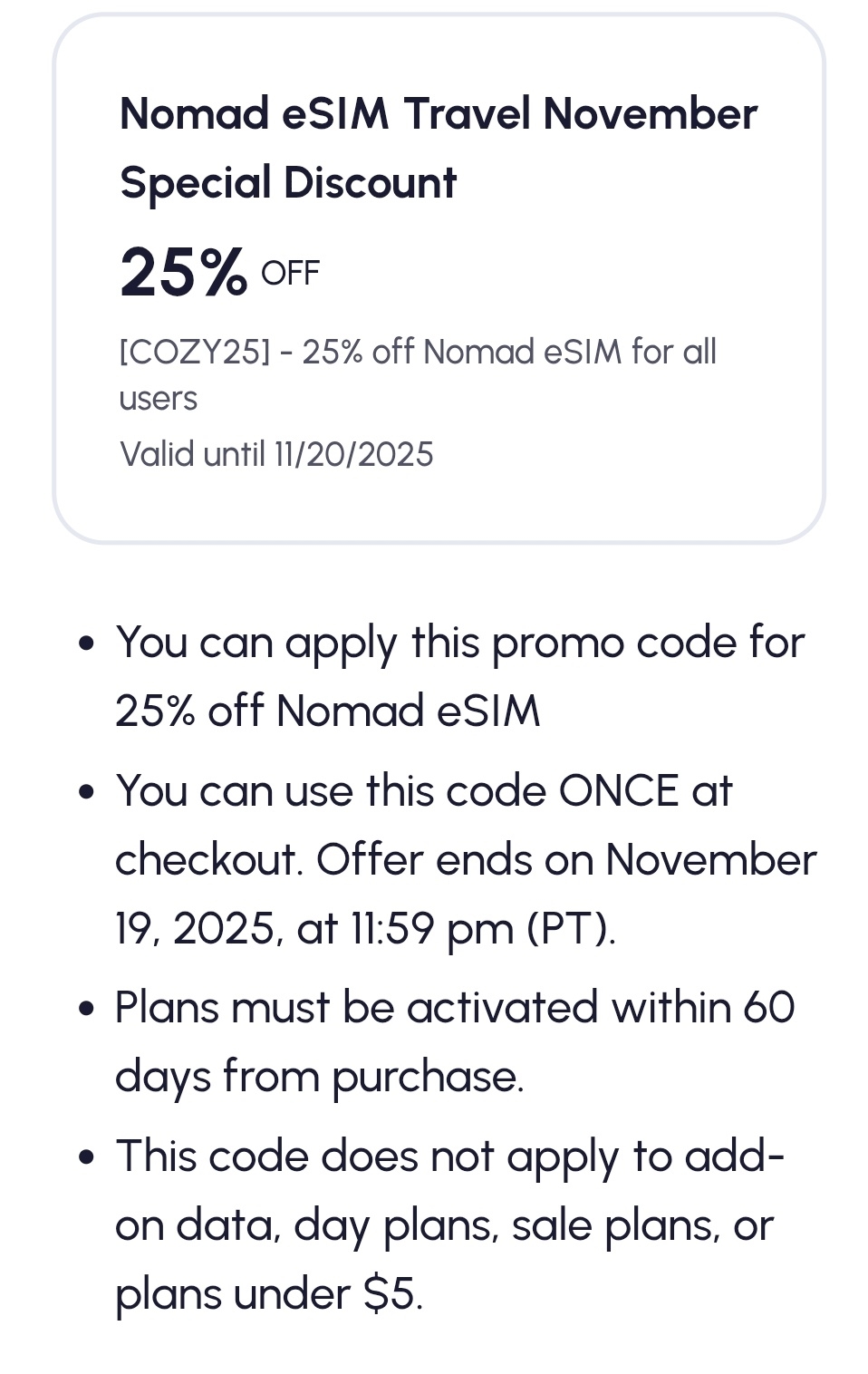Image resolution: width=868 pixels, height=1374 pixels.
Task: Click the small OFF label beside 25%
Action: tap(290, 274)
